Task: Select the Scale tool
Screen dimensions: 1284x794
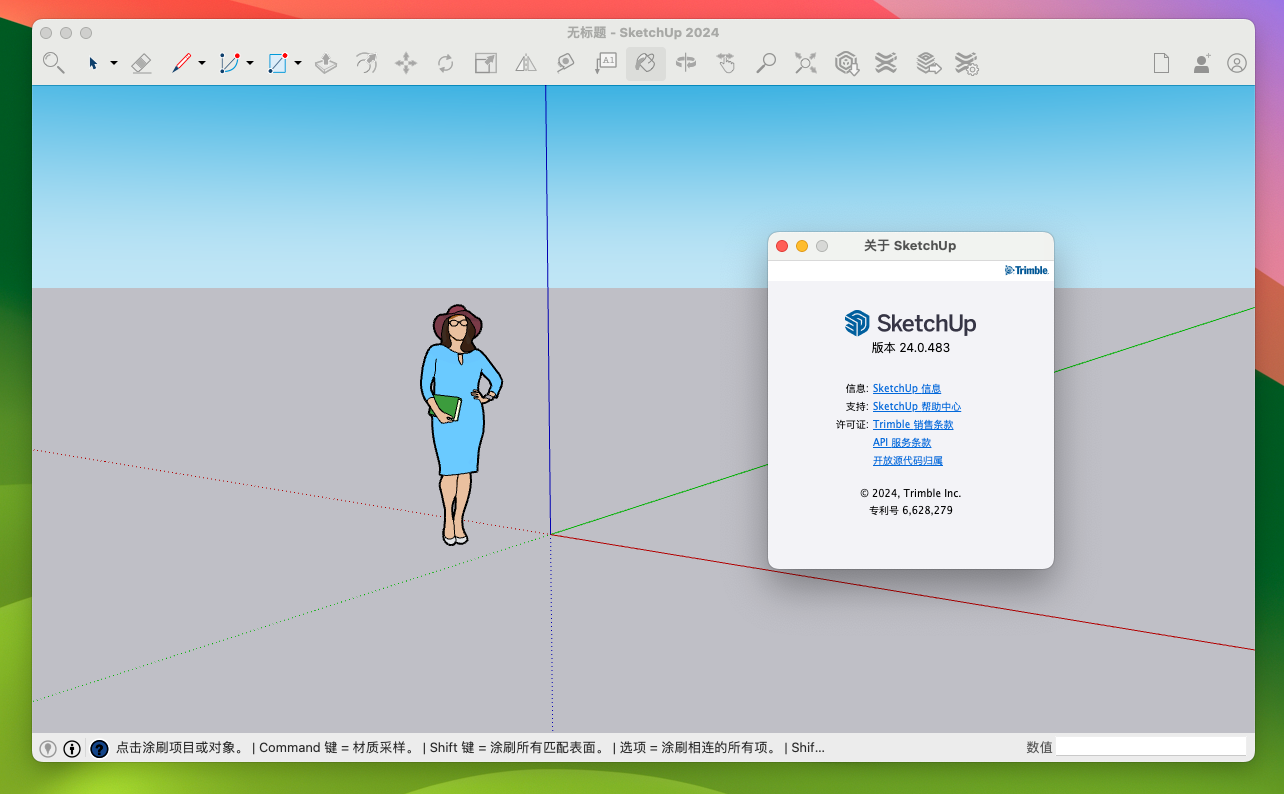Action: [486, 63]
